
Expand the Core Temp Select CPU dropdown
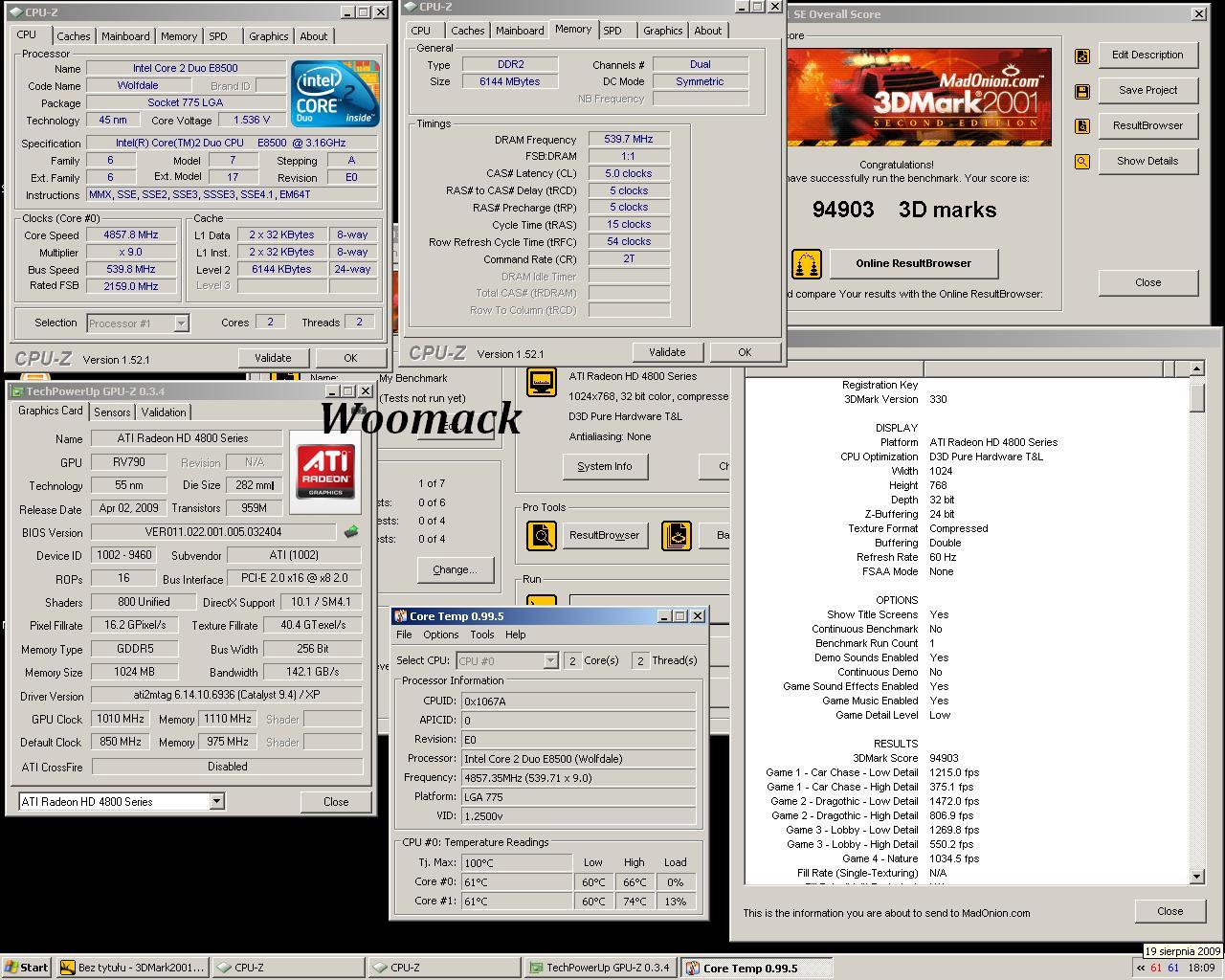tap(550, 661)
